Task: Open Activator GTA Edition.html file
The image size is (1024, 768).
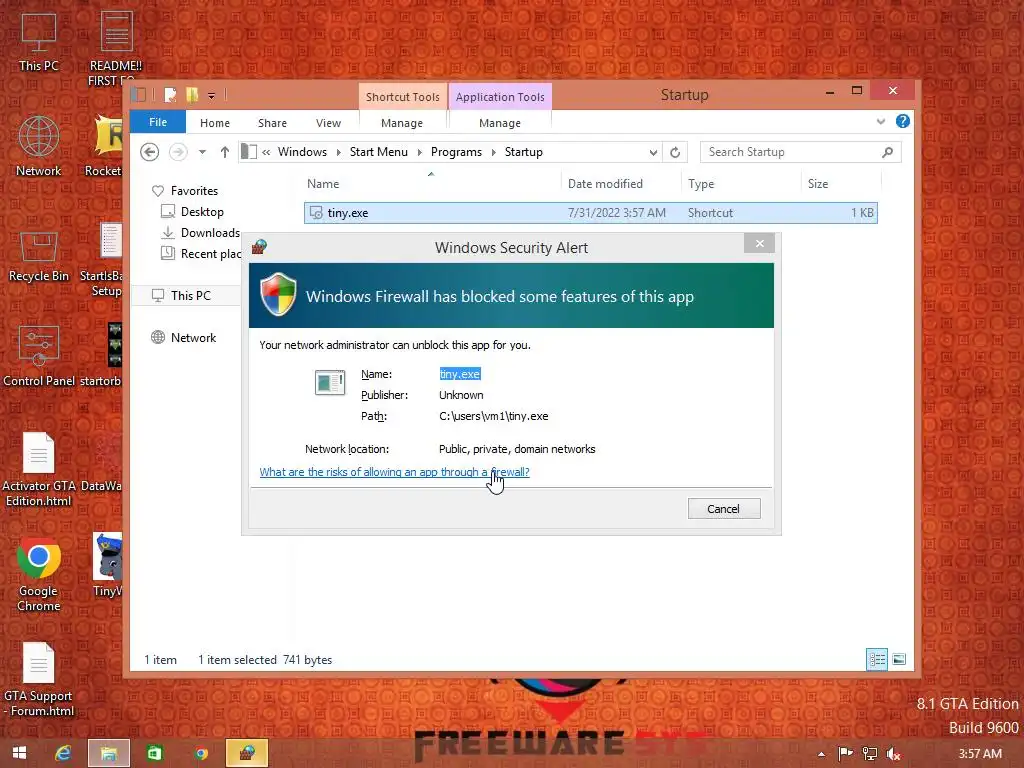Action: tap(39, 470)
